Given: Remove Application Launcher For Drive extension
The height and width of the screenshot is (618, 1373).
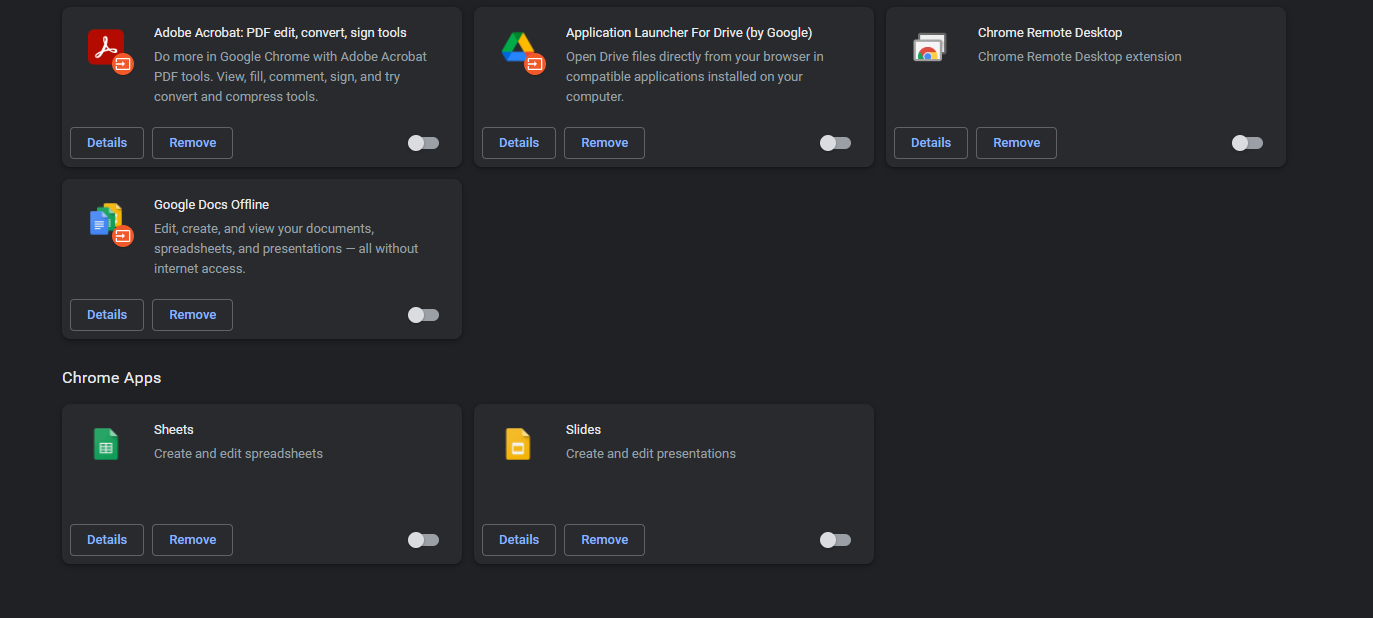Looking at the screenshot, I should pyautogui.click(x=604, y=143).
